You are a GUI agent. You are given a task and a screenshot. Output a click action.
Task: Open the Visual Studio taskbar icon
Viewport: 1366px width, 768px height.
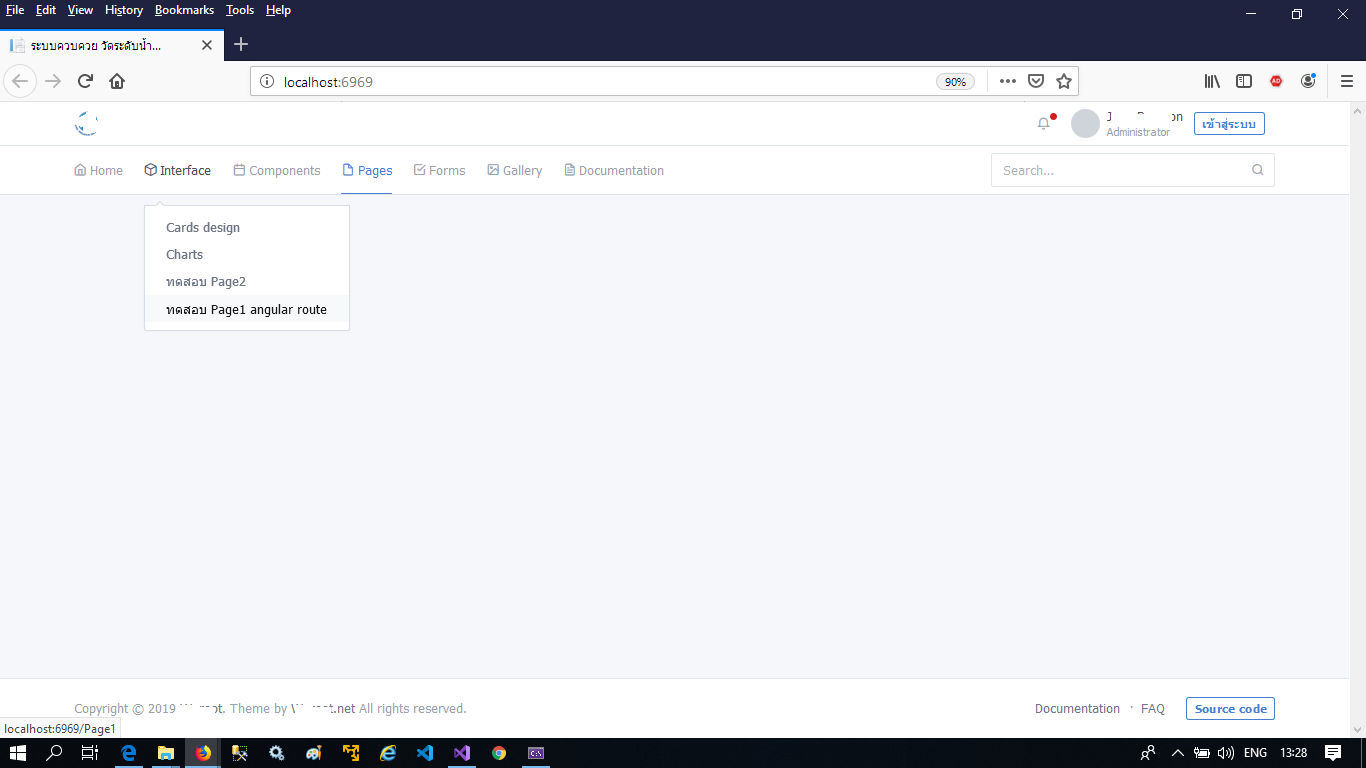pyautogui.click(x=462, y=753)
